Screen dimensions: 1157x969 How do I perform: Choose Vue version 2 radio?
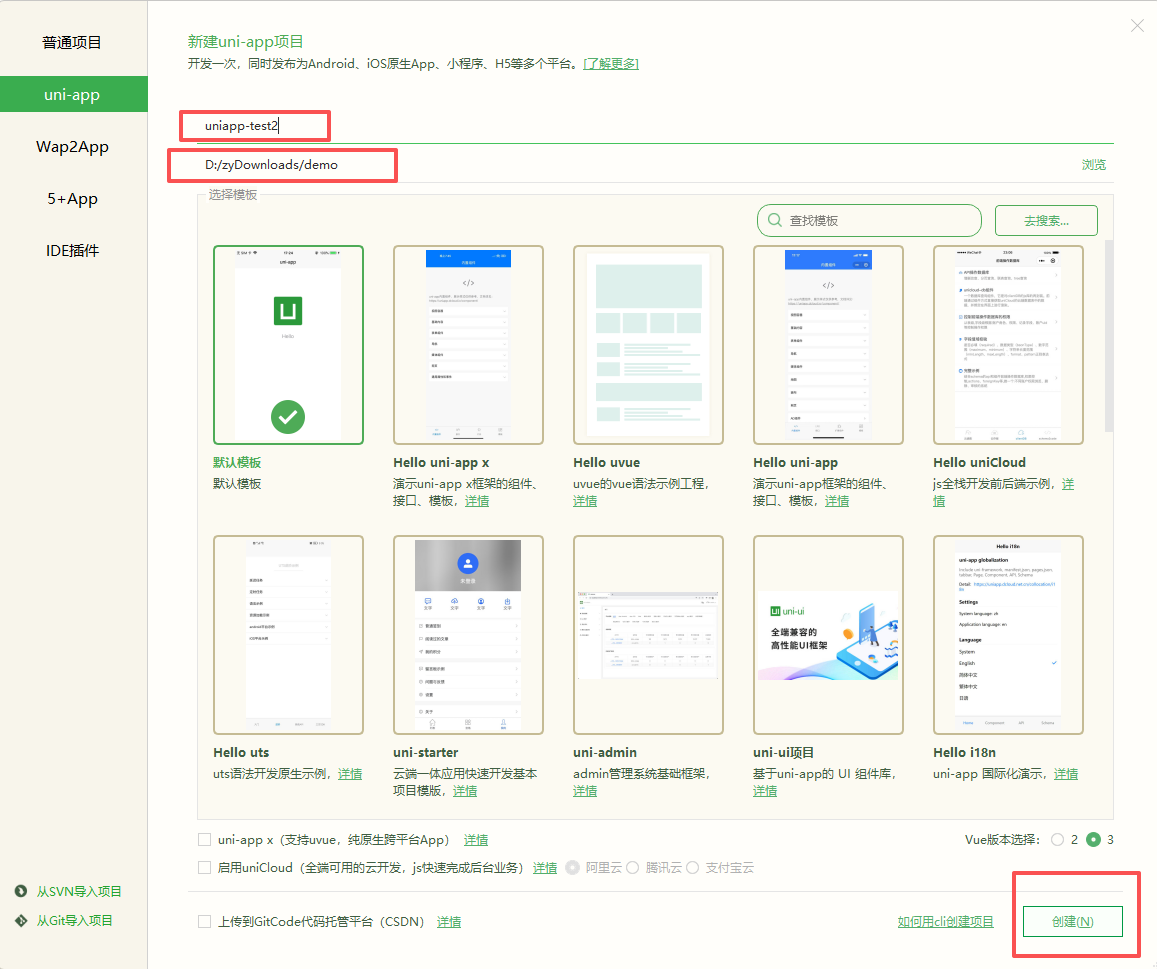(1057, 840)
